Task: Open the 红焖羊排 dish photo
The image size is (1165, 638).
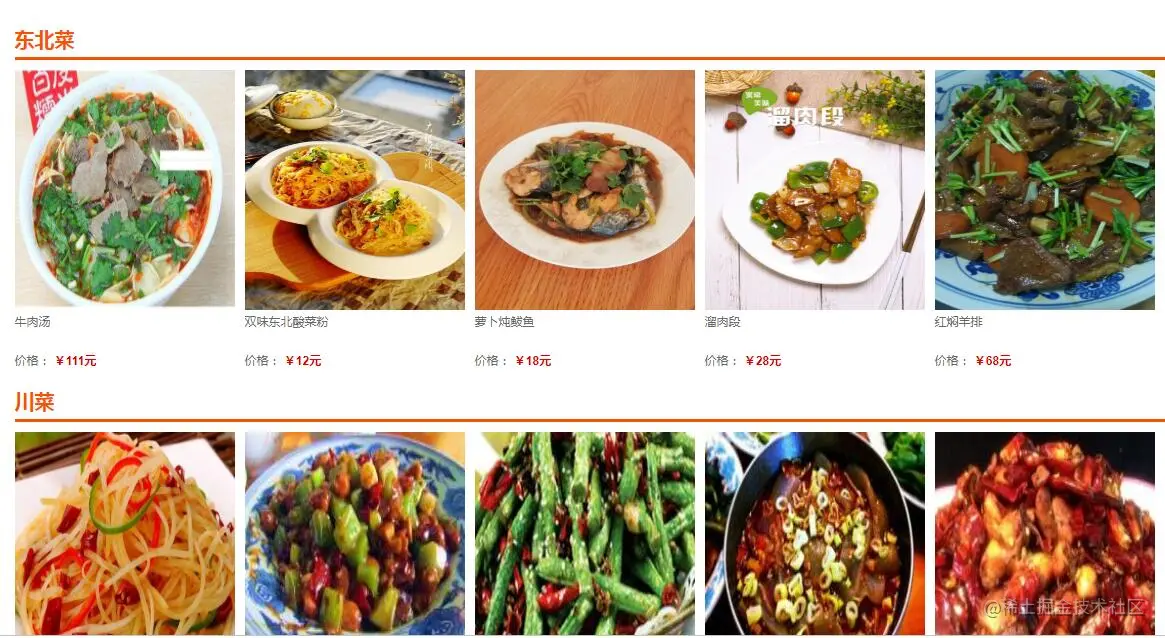Action: tap(1045, 189)
